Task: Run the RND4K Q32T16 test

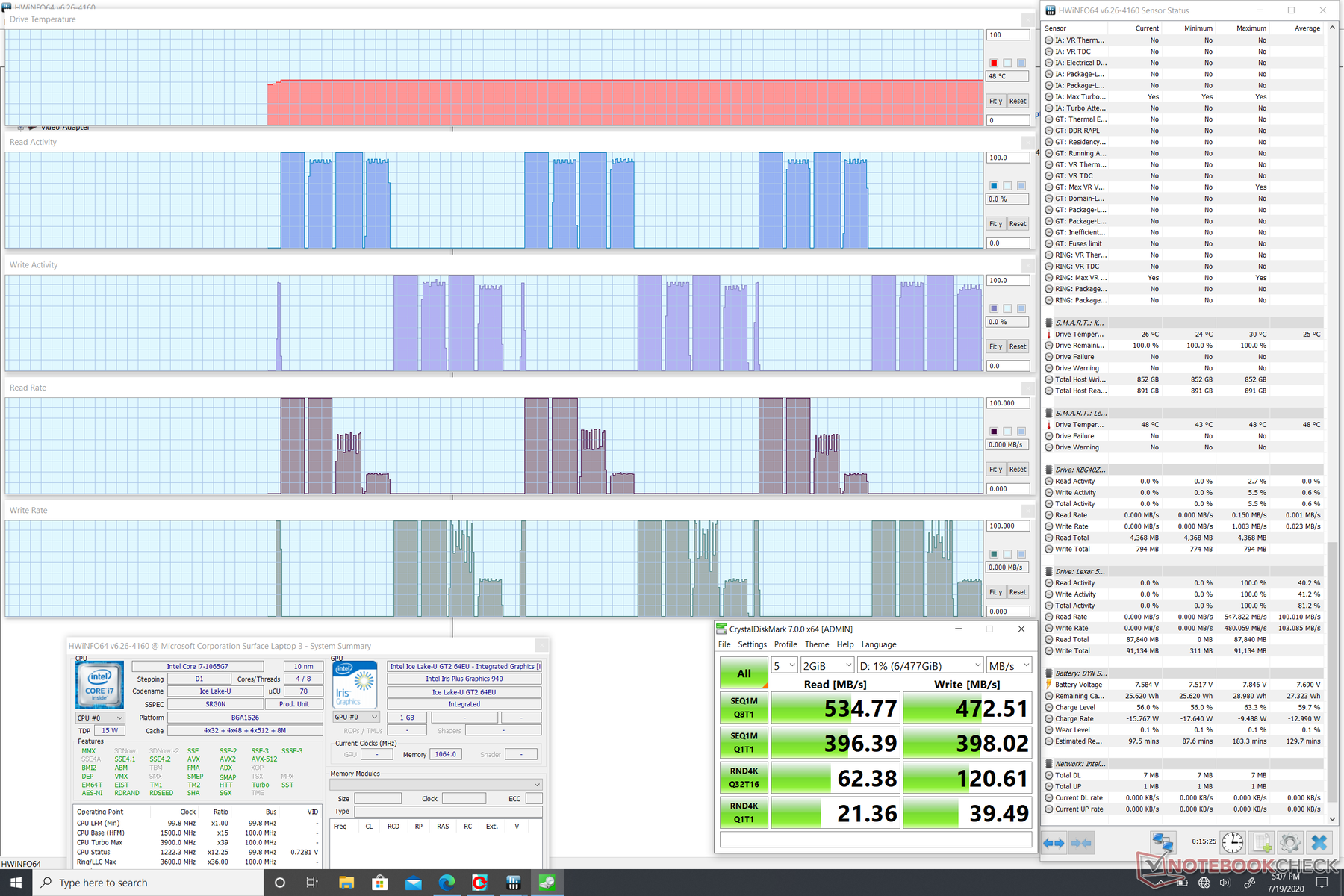Action: point(744,778)
